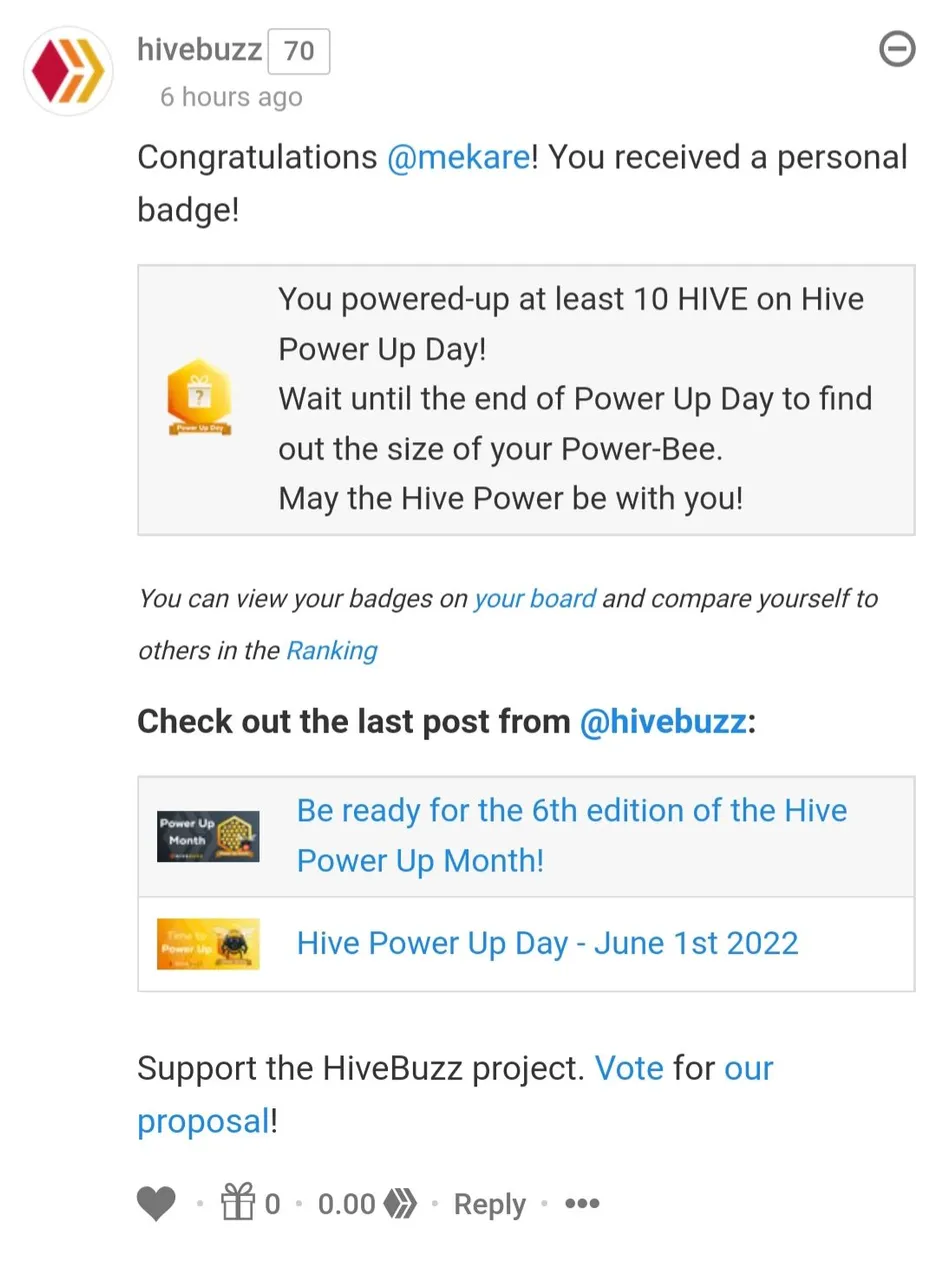
Task: Click the Power Up Day badge image
Action: coord(198,397)
